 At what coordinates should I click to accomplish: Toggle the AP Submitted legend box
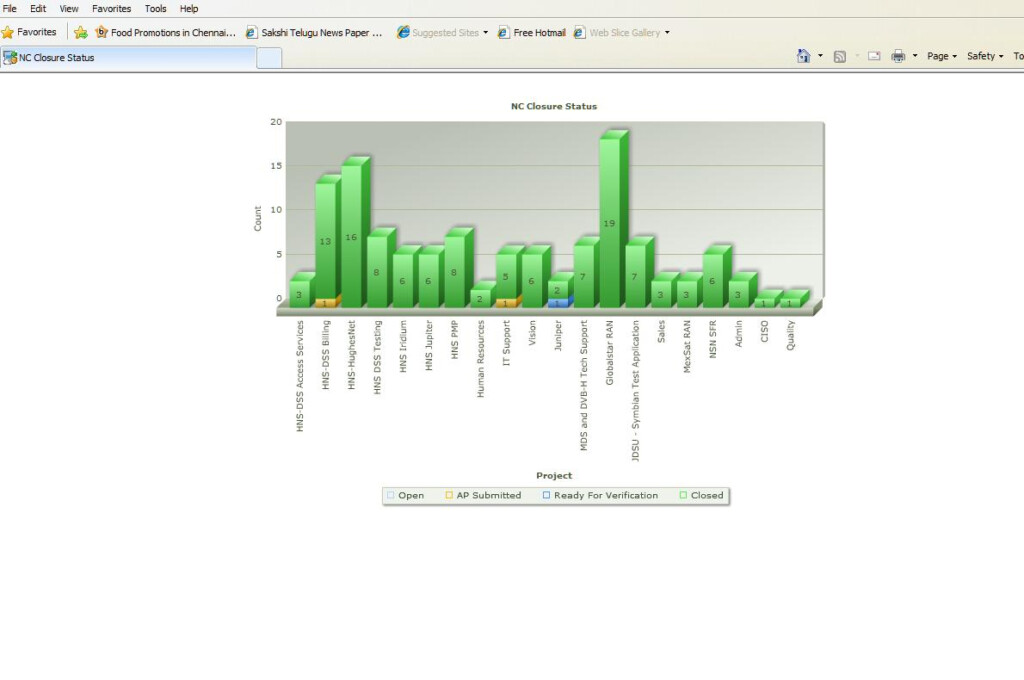pos(449,495)
